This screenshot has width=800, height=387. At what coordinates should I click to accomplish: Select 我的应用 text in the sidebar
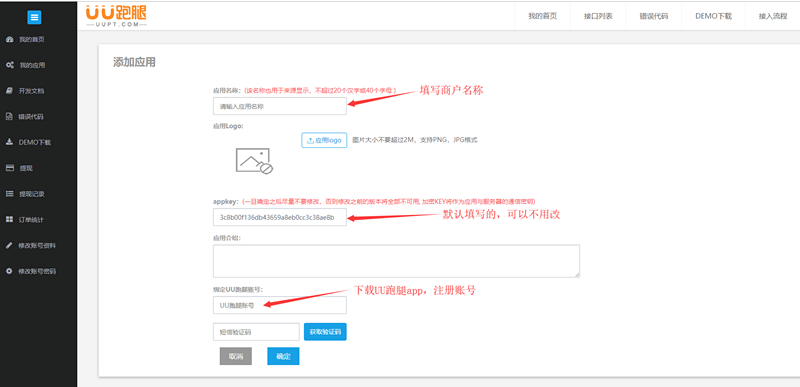pos(32,65)
